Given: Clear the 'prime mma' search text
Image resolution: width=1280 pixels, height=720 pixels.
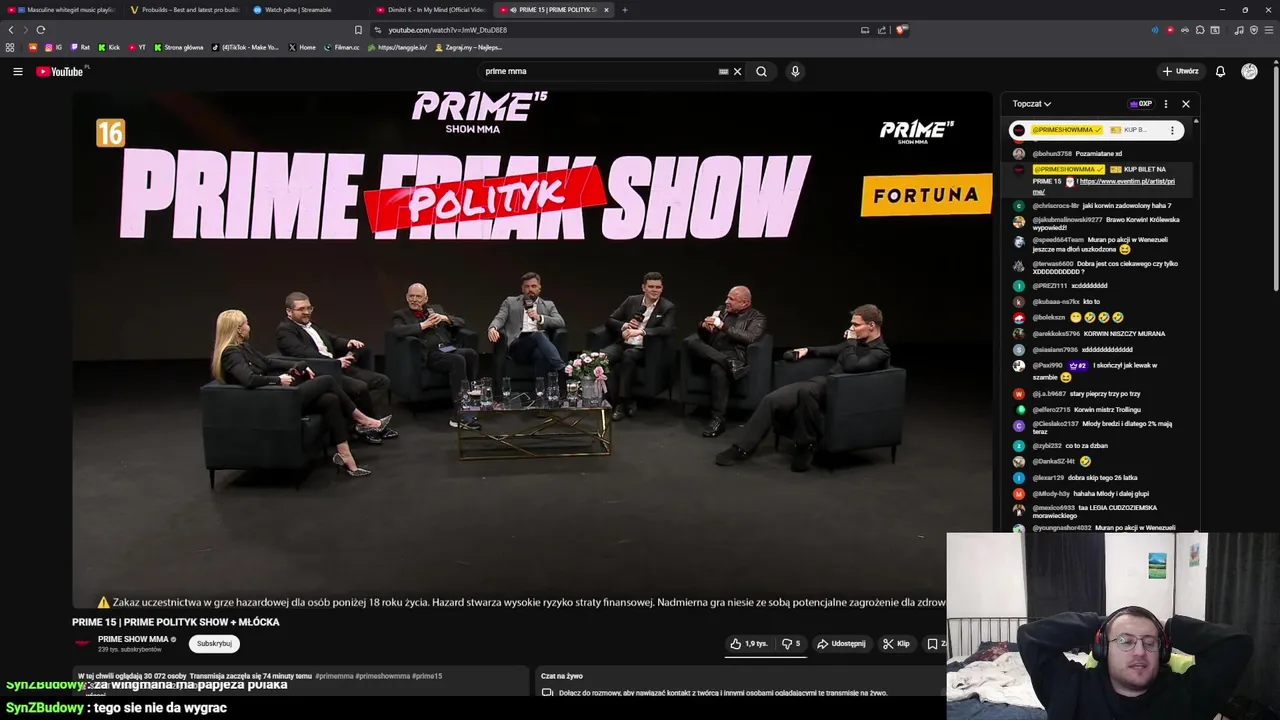Looking at the screenshot, I should [x=738, y=71].
